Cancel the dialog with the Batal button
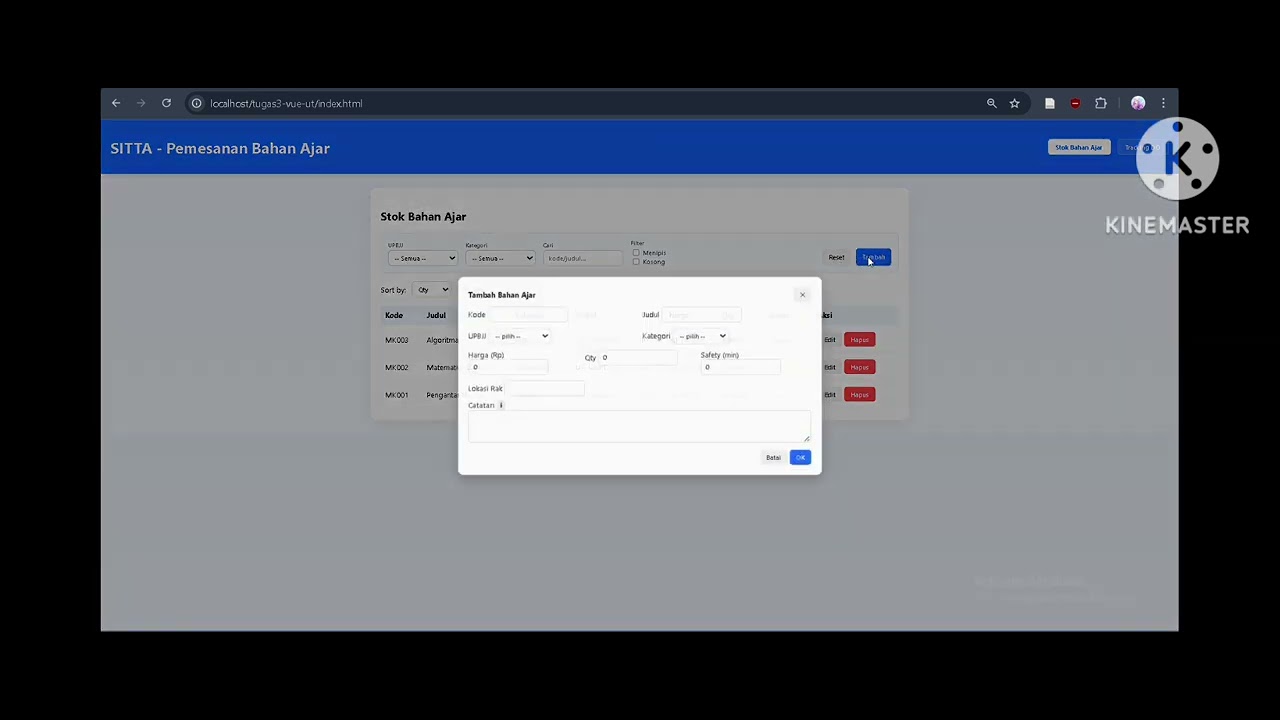 click(x=773, y=457)
